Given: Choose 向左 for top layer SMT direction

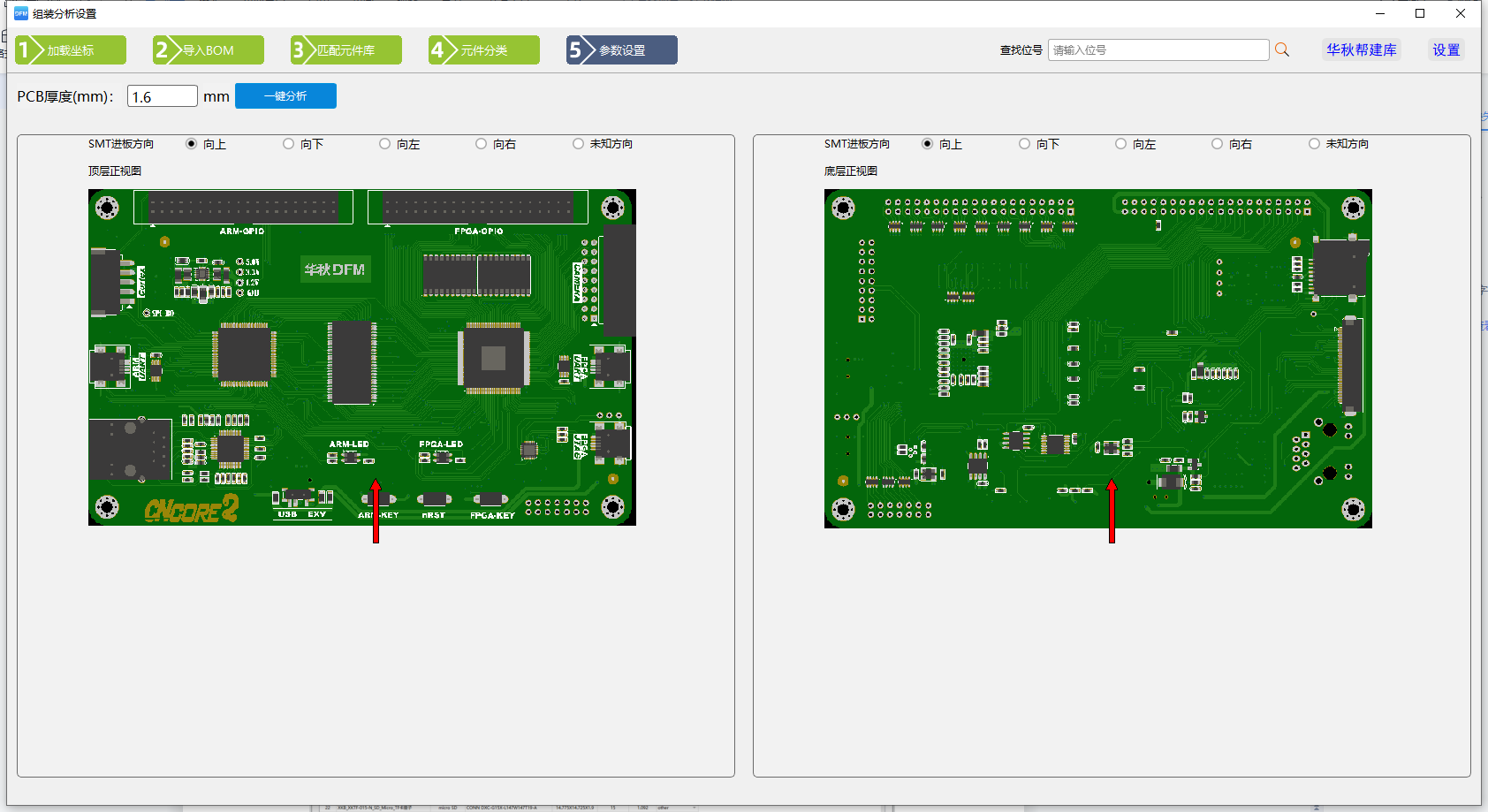Looking at the screenshot, I should 399,144.
